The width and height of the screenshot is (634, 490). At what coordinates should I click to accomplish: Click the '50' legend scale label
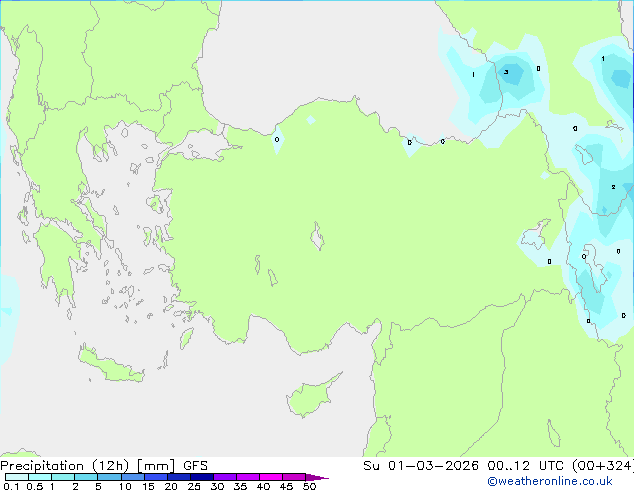pyautogui.click(x=309, y=486)
